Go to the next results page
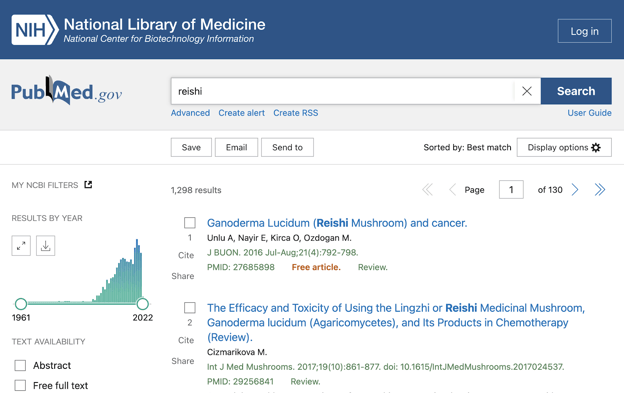This screenshot has height=393, width=624. coord(575,190)
